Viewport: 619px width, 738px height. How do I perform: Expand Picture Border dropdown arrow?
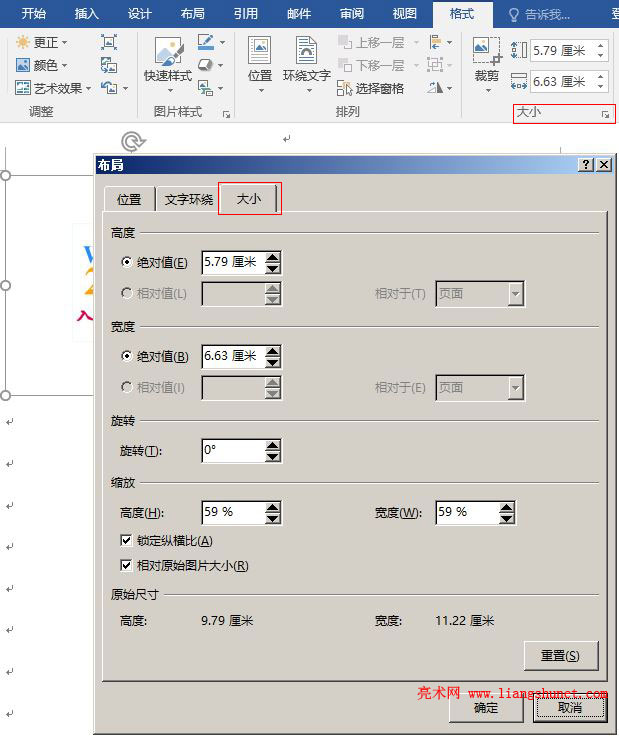pos(222,42)
